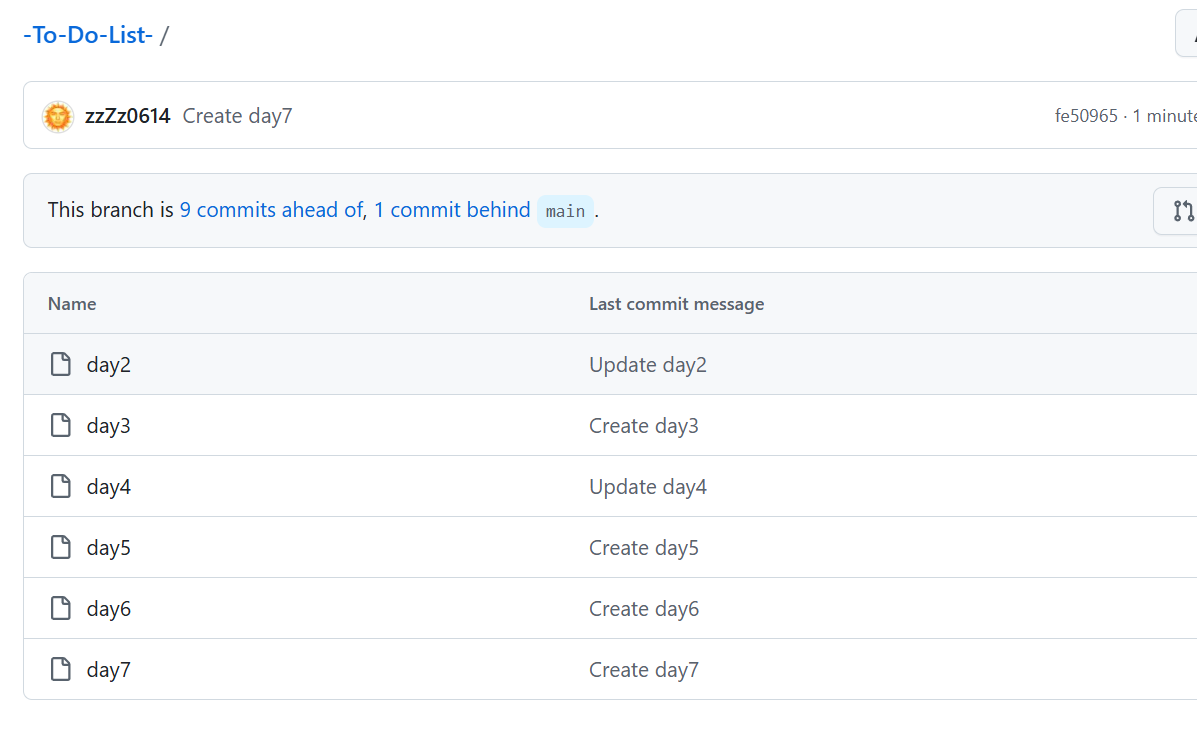Click the file icon beside day5
This screenshot has height=739, width=1197.
coord(61,547)
